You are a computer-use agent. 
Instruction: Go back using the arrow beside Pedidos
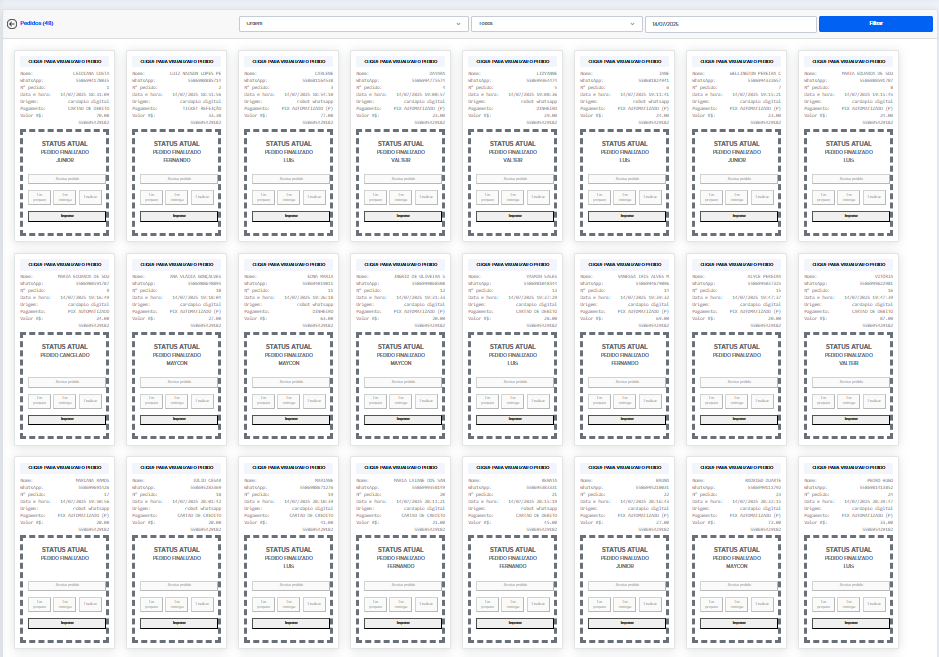11,23
